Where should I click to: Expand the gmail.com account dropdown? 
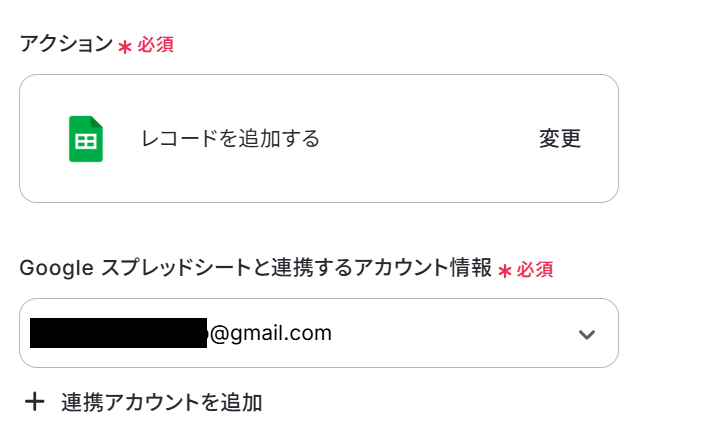(319, 333)
